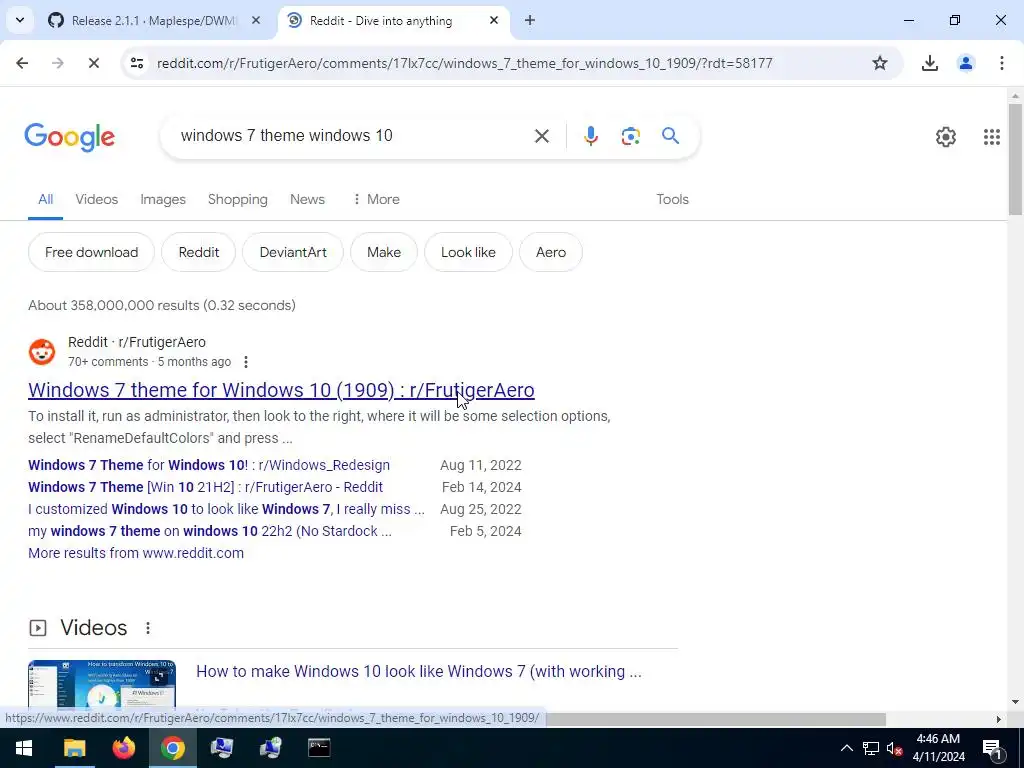The image size is (1024, 768).
Task: Open the tab search dropdown arrow
Action: tap(20, 20)
